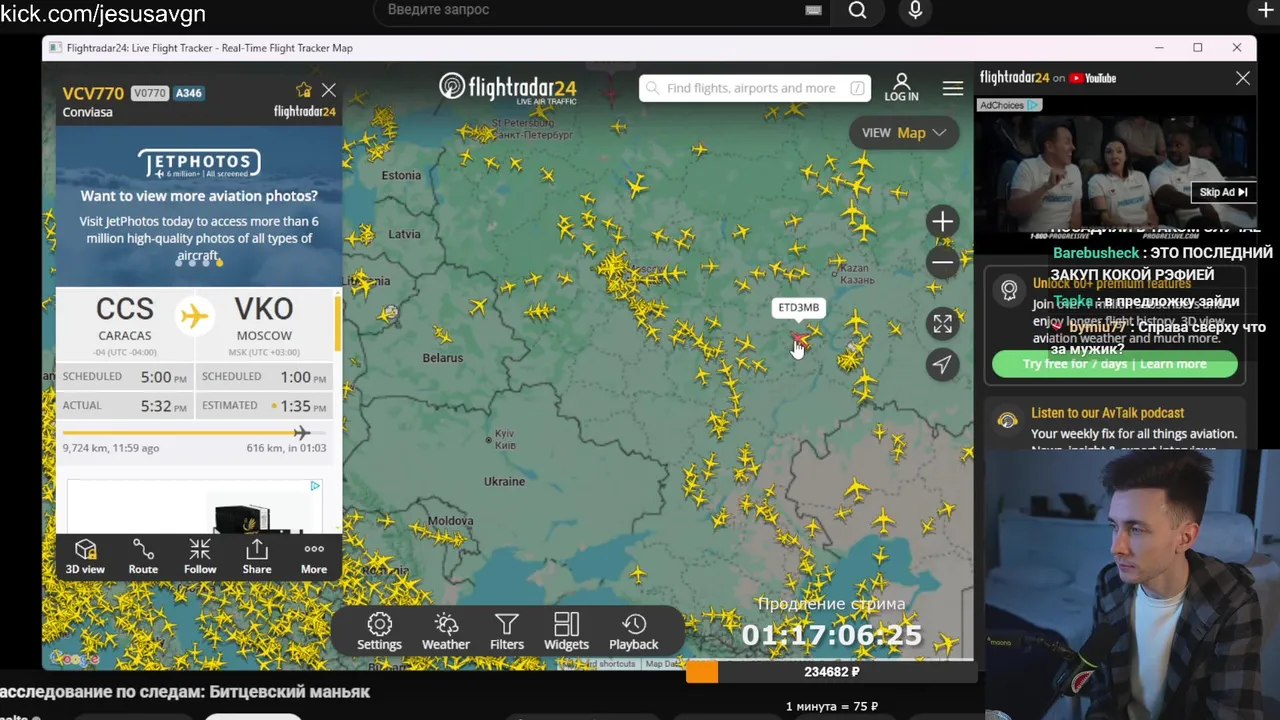Open browser virtual keyboard icon
This screenshot has width=1280, height=720.
coord(813,10)
